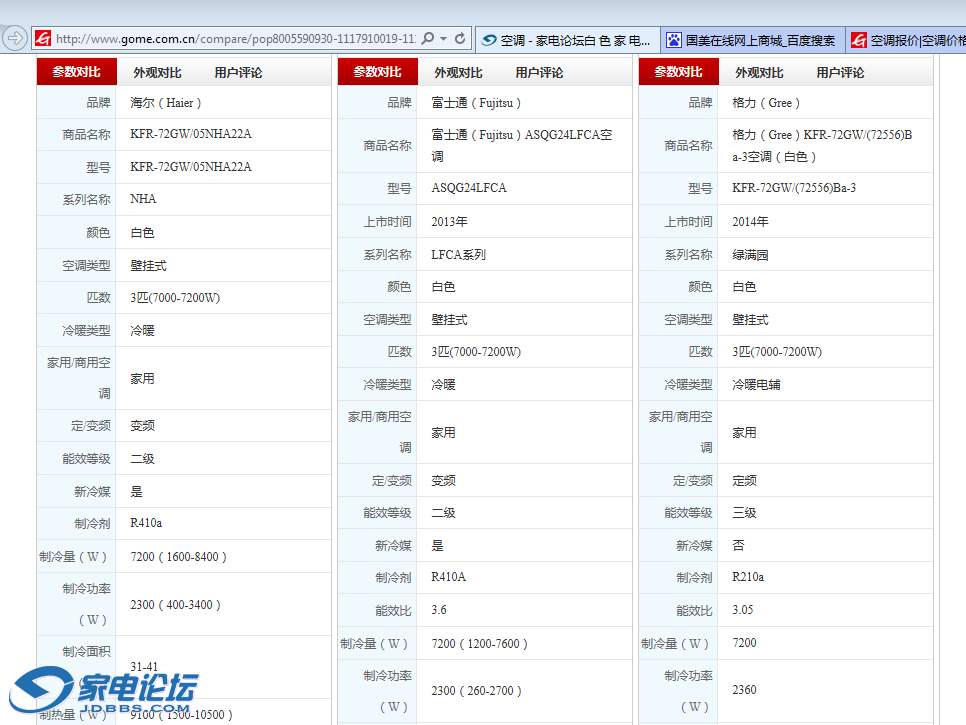Click the page refresh icon
The width and height of the screenshot is (966, 725).
click(460, 39)
